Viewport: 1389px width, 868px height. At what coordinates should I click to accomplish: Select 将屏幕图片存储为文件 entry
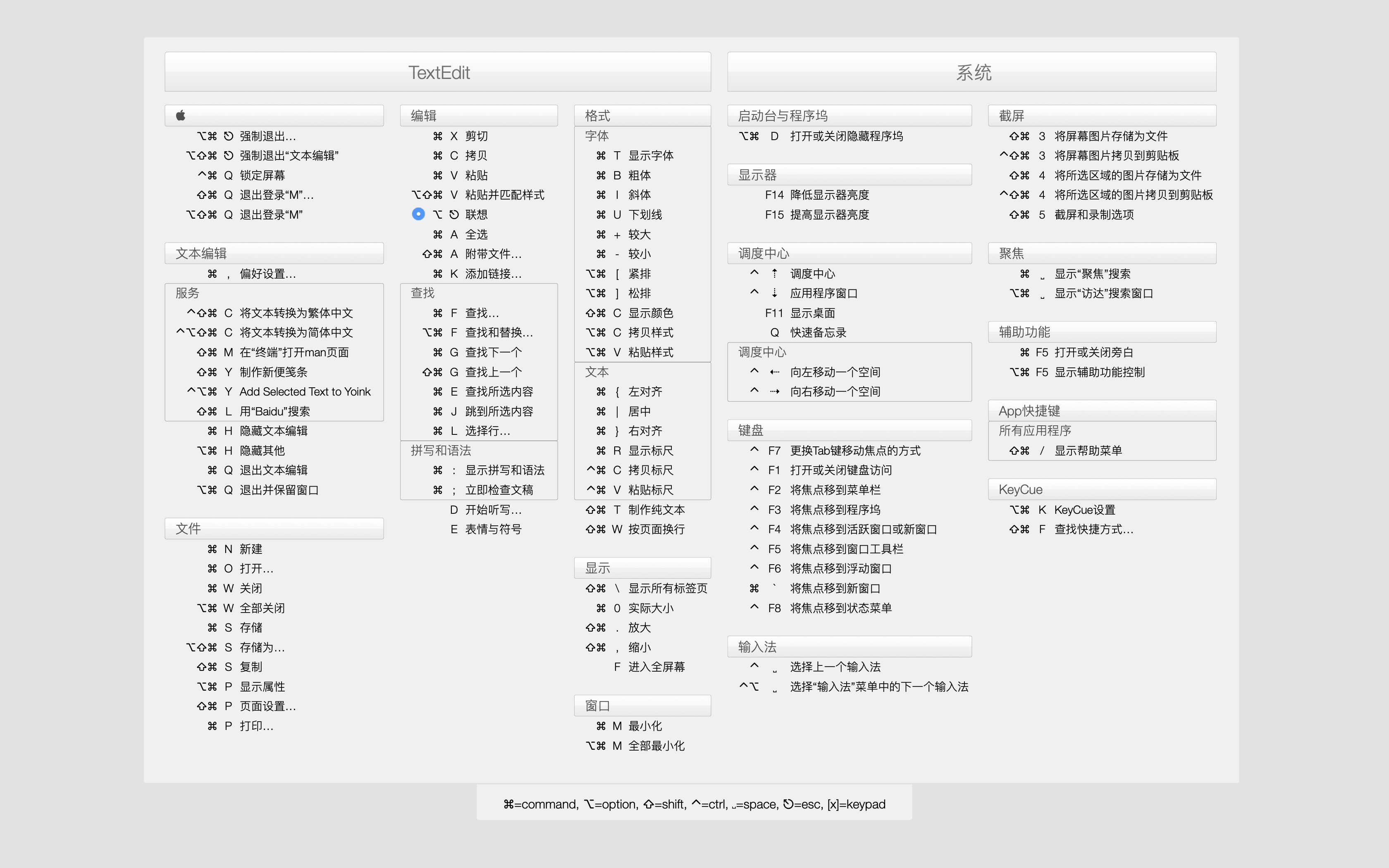pyautogui.click(x=1088, y=136)
